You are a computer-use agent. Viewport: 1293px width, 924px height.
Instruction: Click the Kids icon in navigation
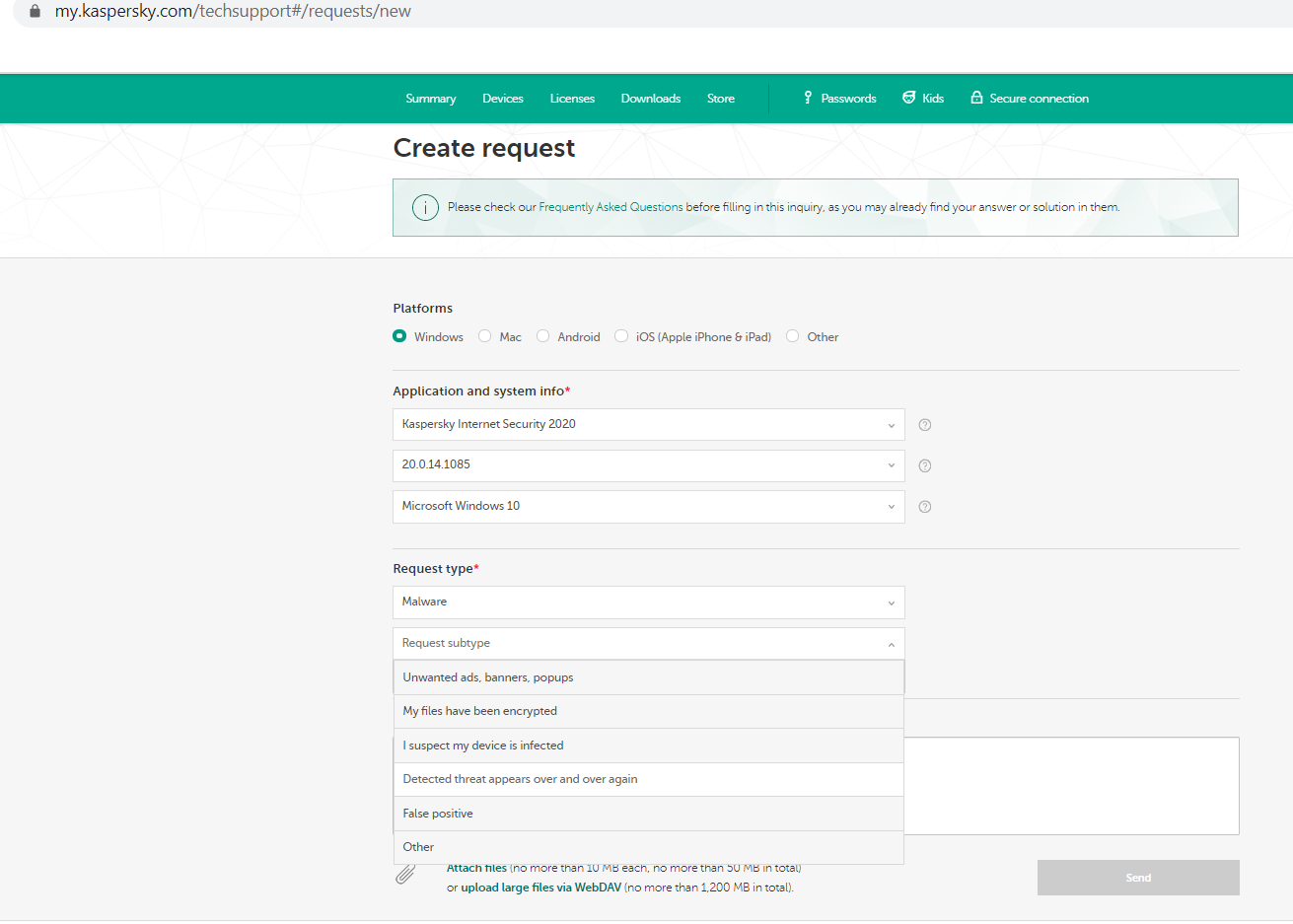[x=908, y=98]
